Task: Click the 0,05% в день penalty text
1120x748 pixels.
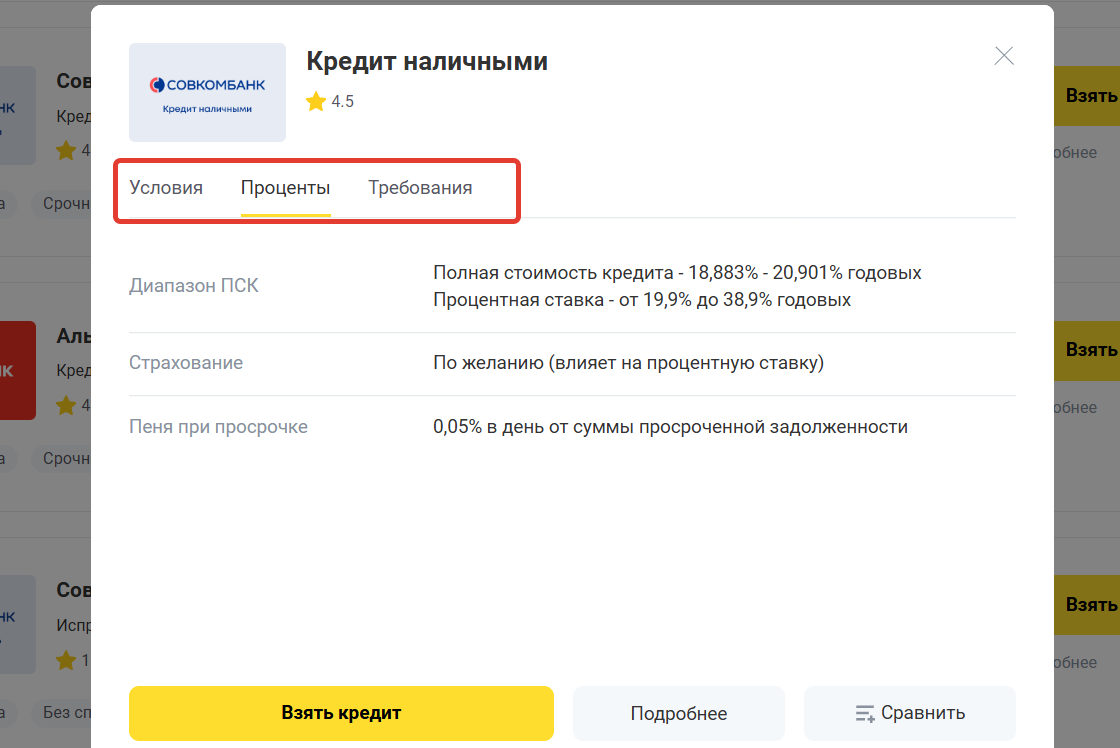Action: click(x=670, y=427)
